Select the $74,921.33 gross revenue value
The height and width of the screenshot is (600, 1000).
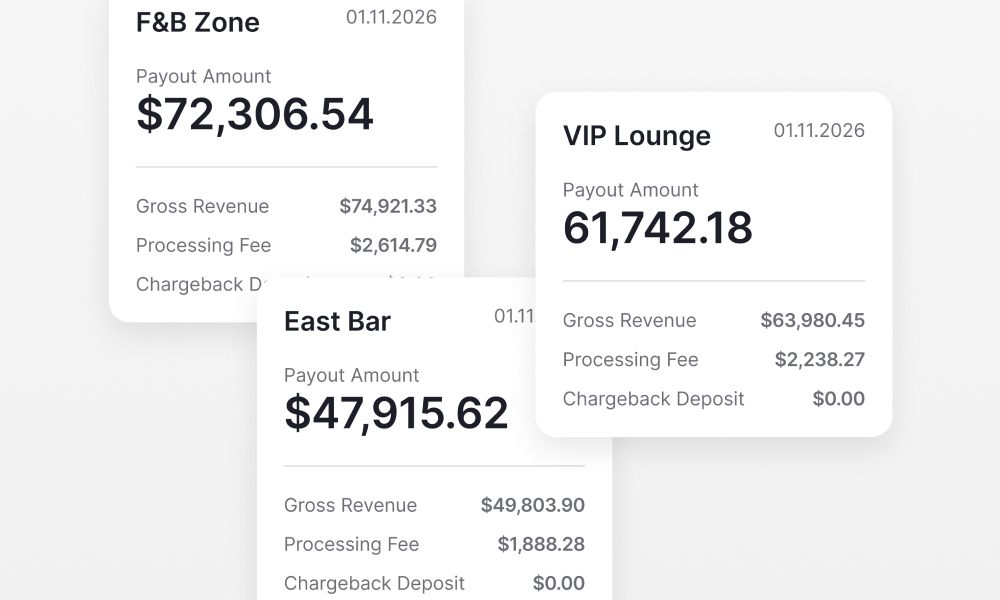point(388,206)
